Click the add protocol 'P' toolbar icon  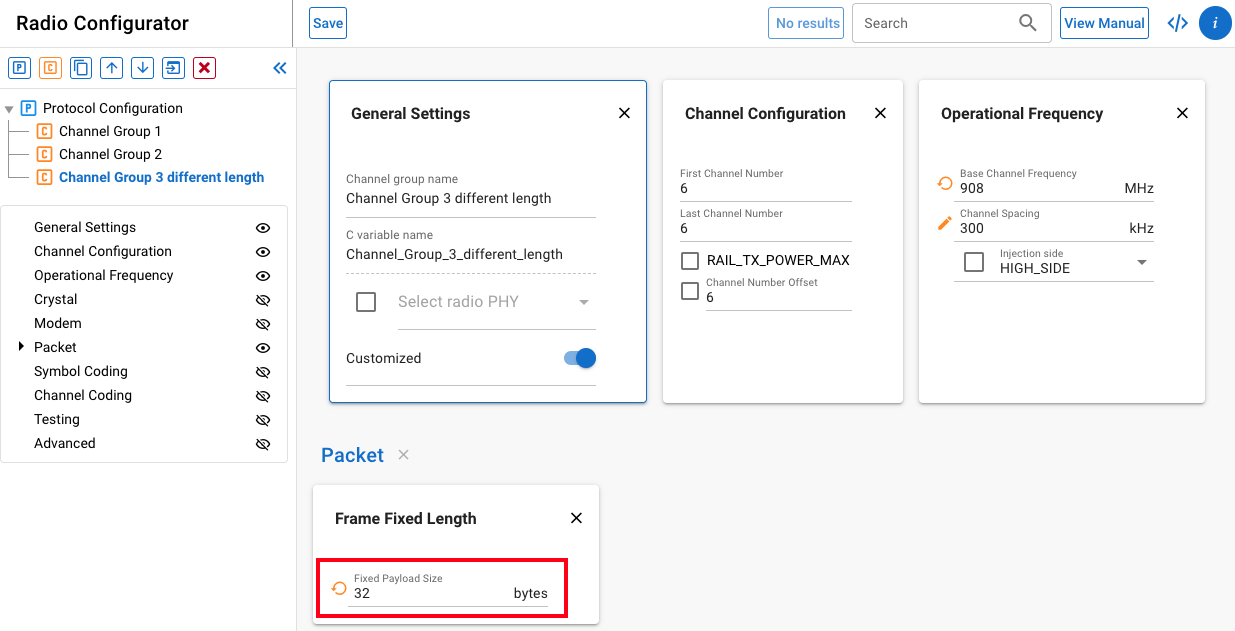(19, 68)
